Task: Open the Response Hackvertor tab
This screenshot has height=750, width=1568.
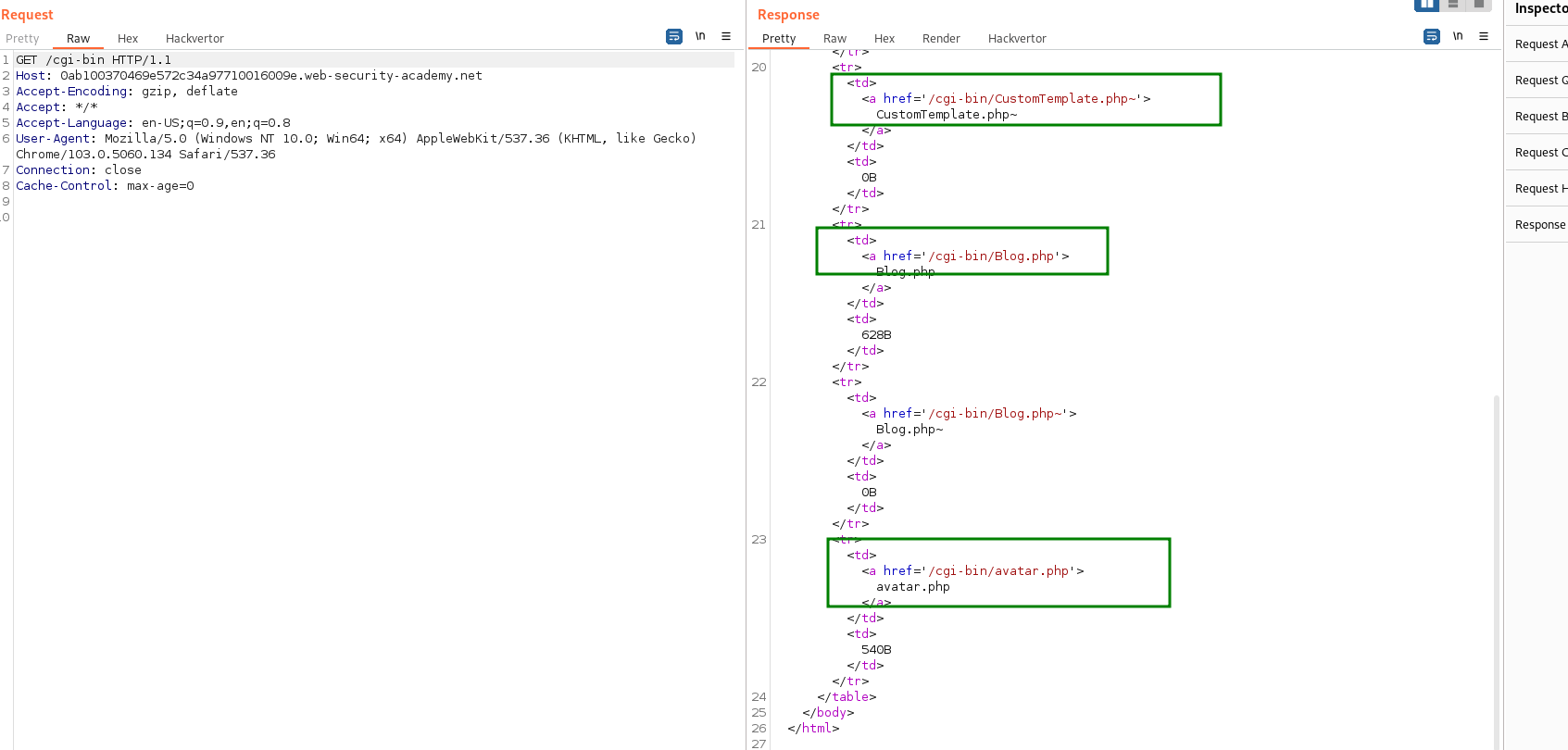Action: click(x=1017, y=39)
